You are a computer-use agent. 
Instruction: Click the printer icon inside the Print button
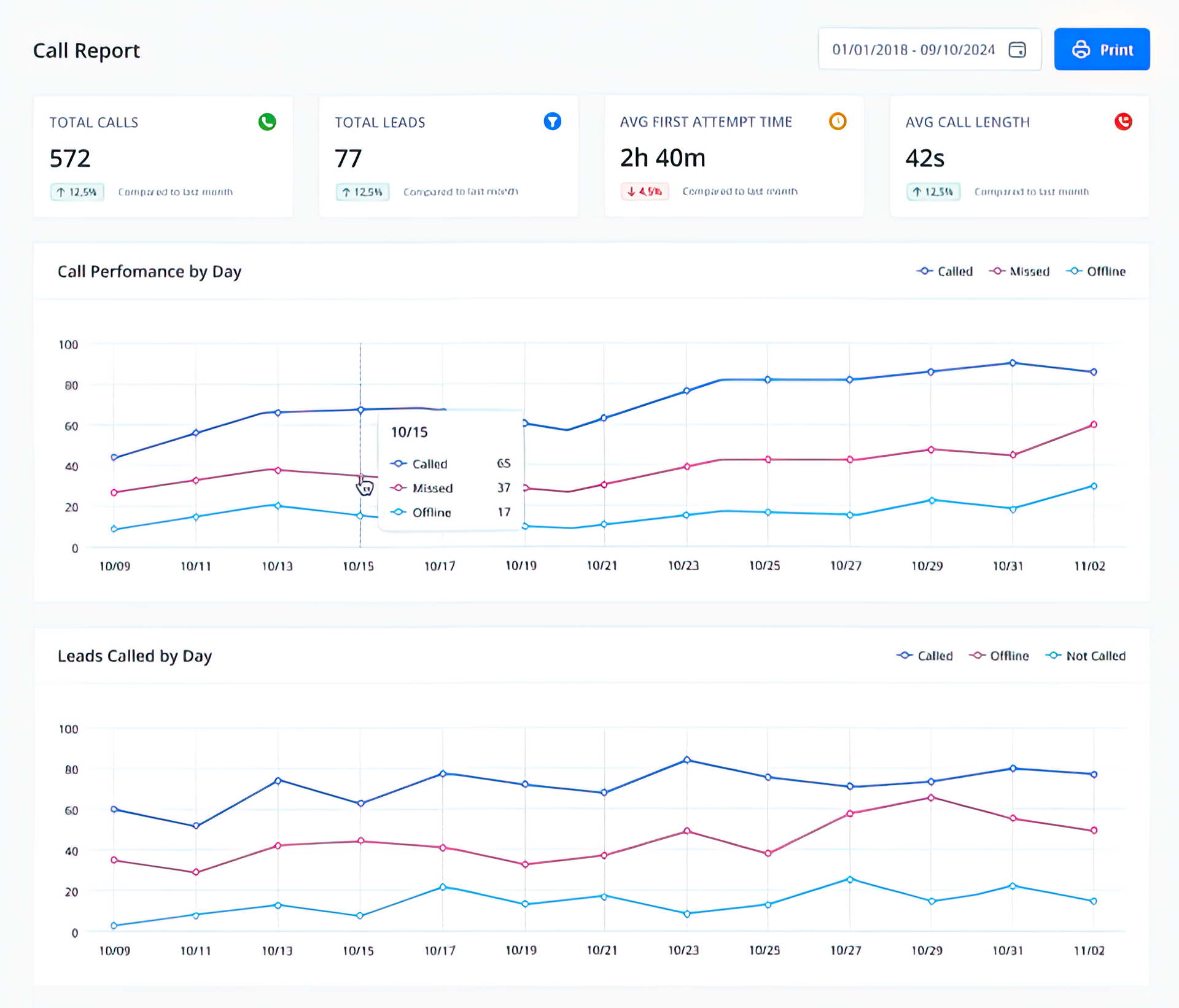tap(1081, 49)
